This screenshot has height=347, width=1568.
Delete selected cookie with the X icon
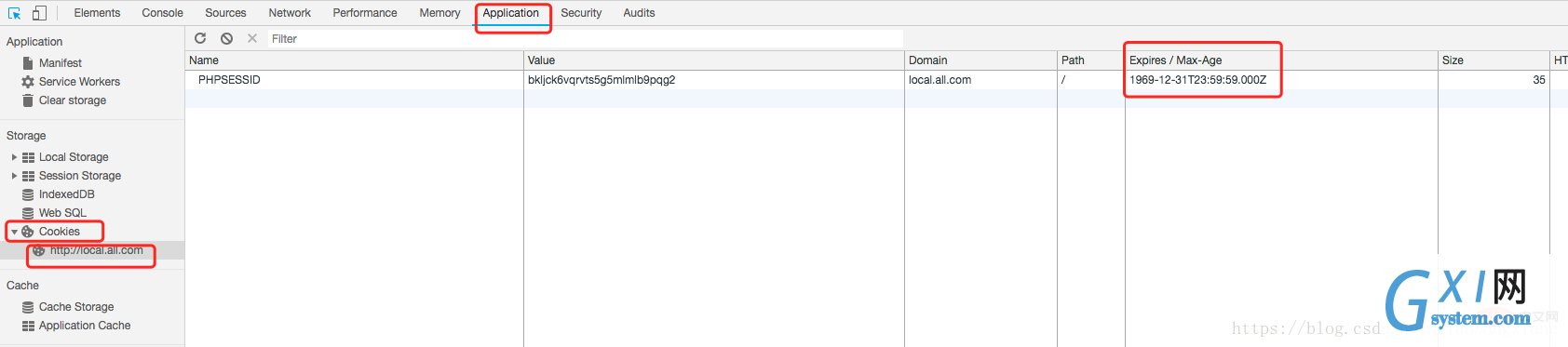pos(252,38)
